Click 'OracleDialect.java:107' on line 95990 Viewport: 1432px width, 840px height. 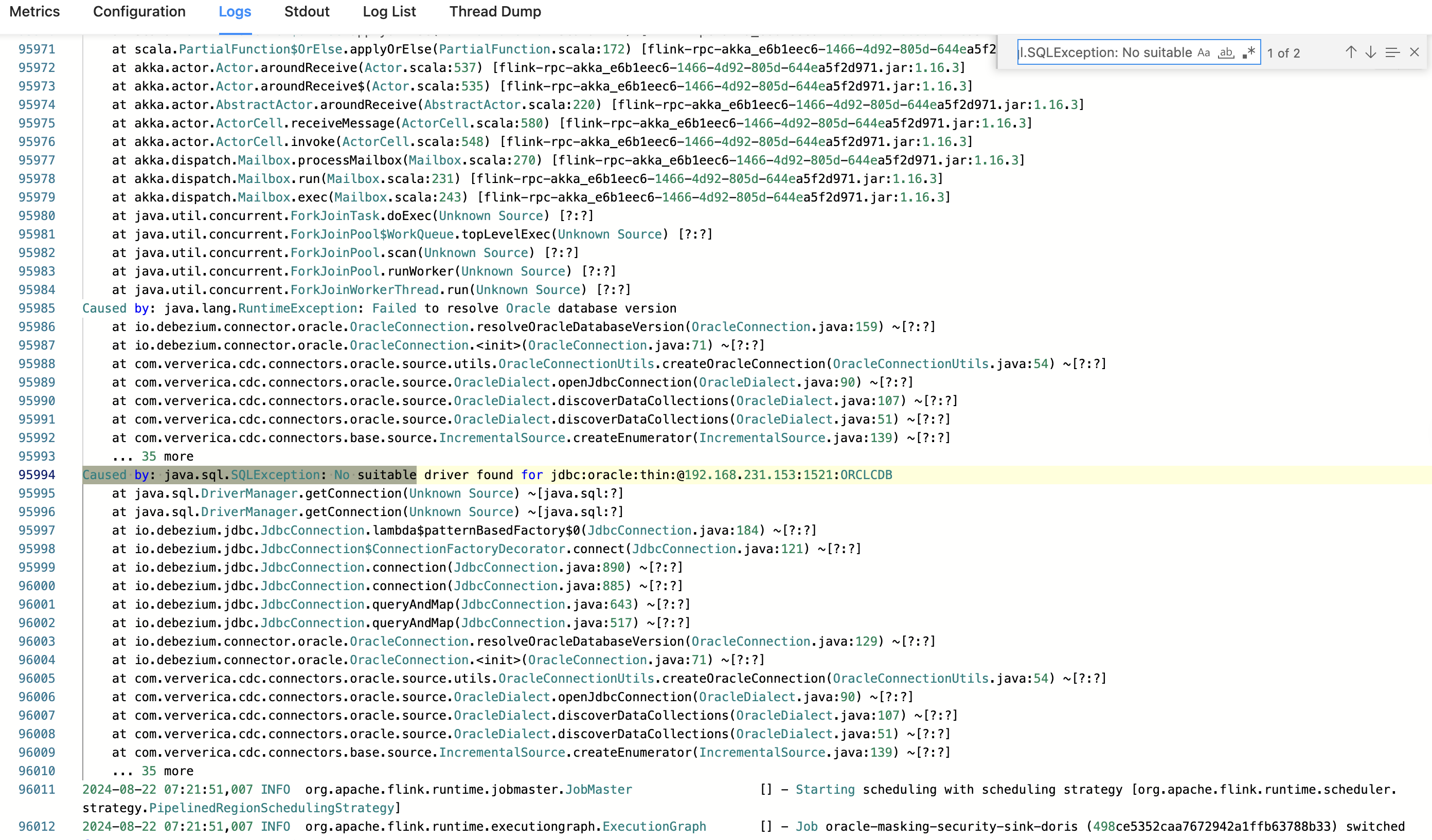pyautogui.click(x=818, y=401)
